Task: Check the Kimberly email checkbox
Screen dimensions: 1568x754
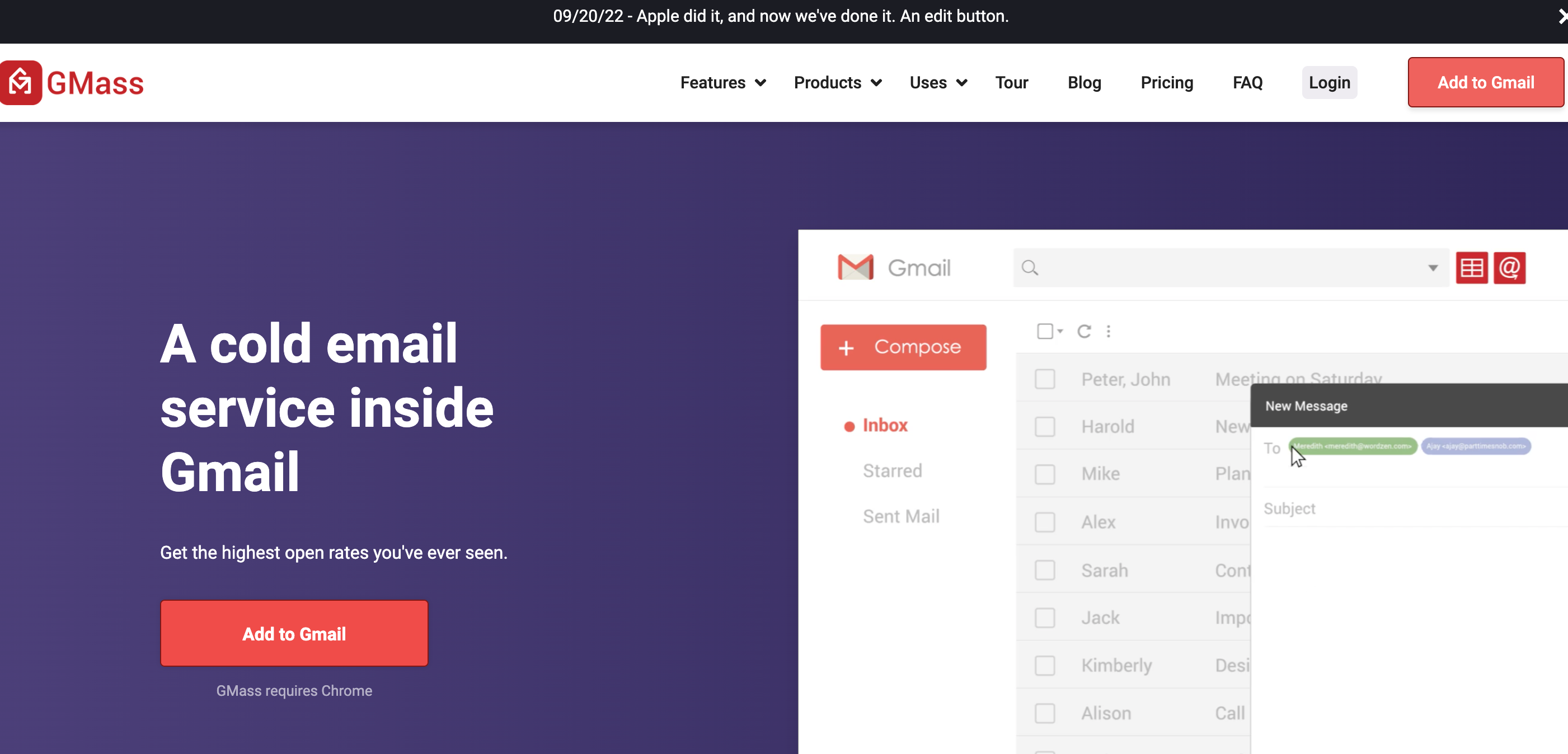Action: 1045,665
